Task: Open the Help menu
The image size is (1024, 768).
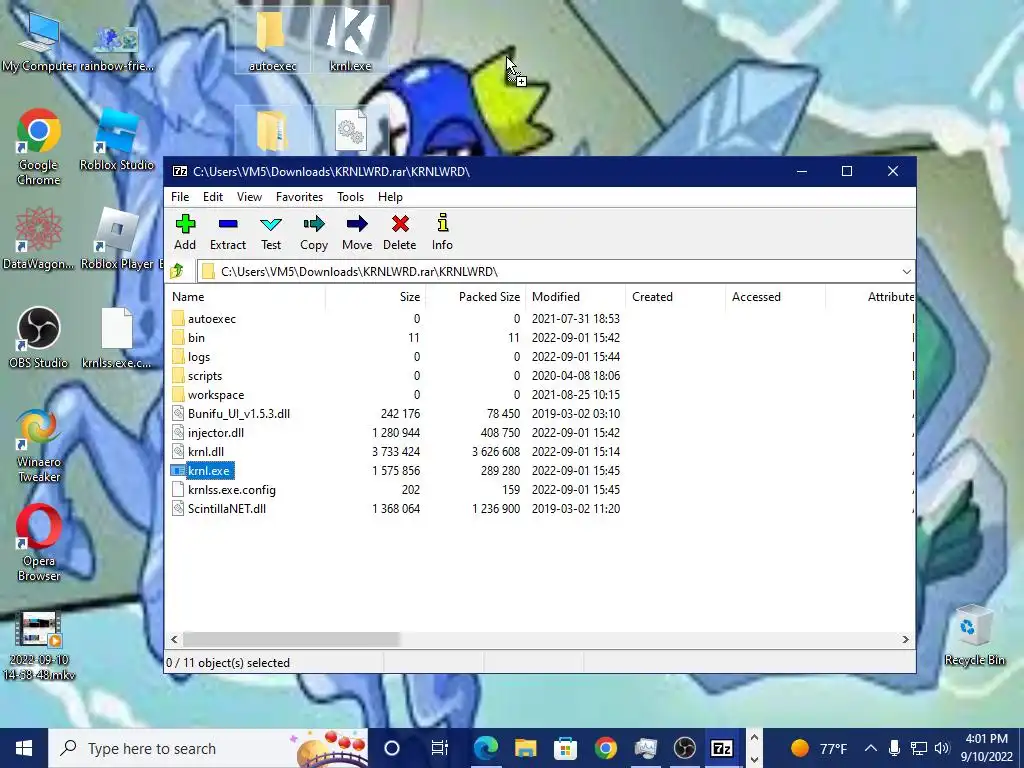Action: click(x=390, y=197)
